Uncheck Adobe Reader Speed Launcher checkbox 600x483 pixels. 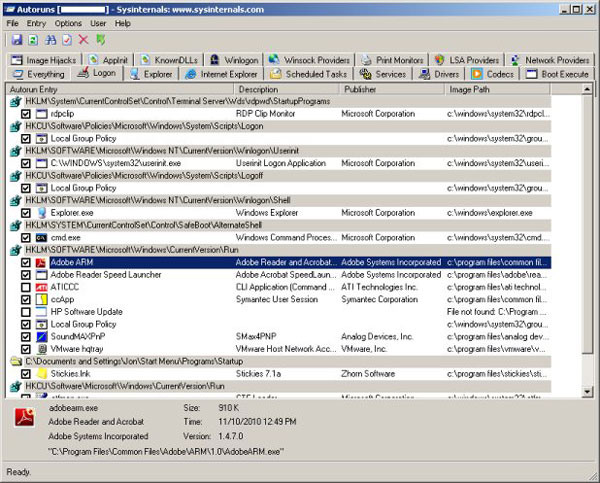coord(26,275)
